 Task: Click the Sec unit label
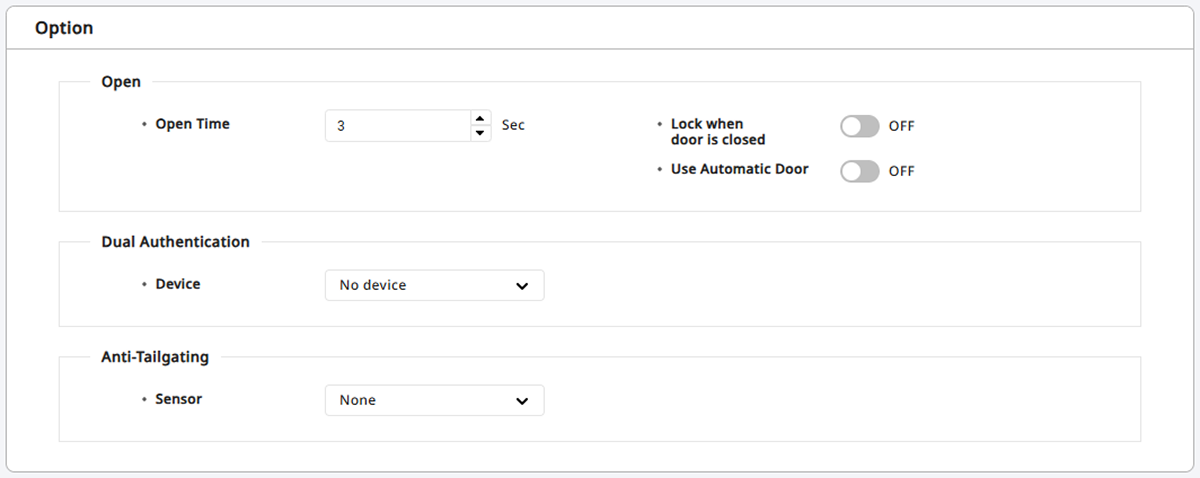click(513, 125)
